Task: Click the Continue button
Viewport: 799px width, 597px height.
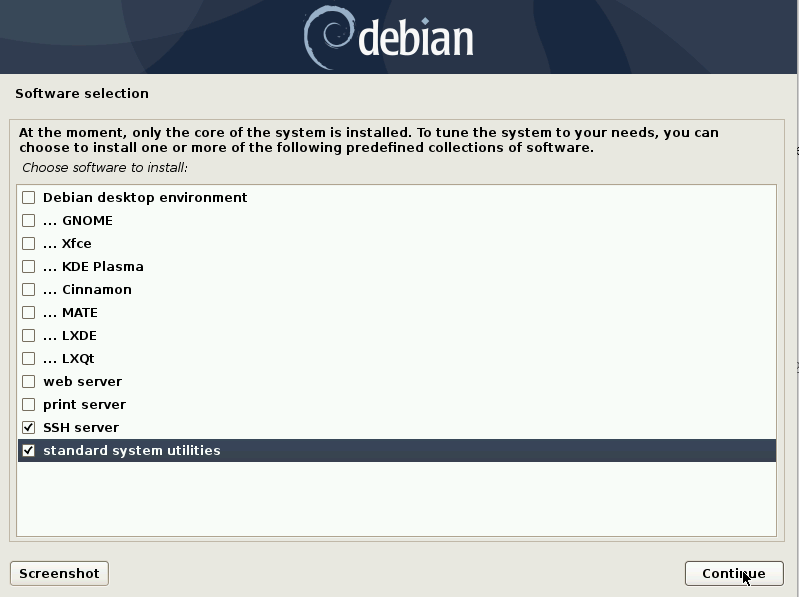Action: [734, 574]
